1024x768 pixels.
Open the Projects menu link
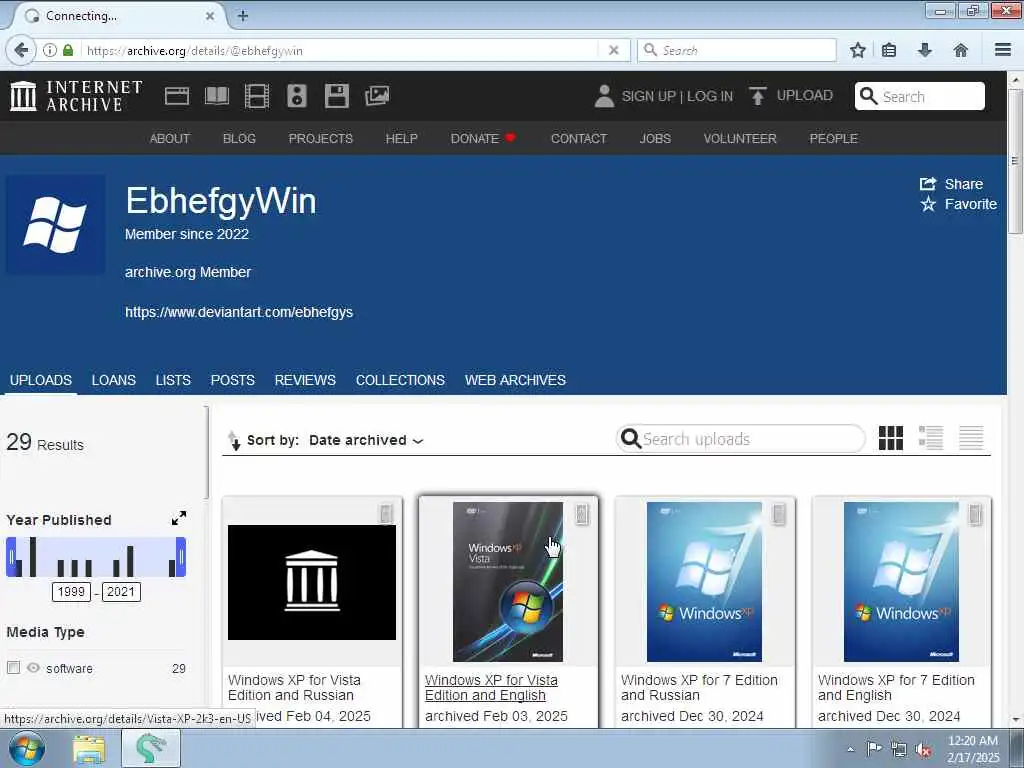pyautogui.click(x=321, y=138)
